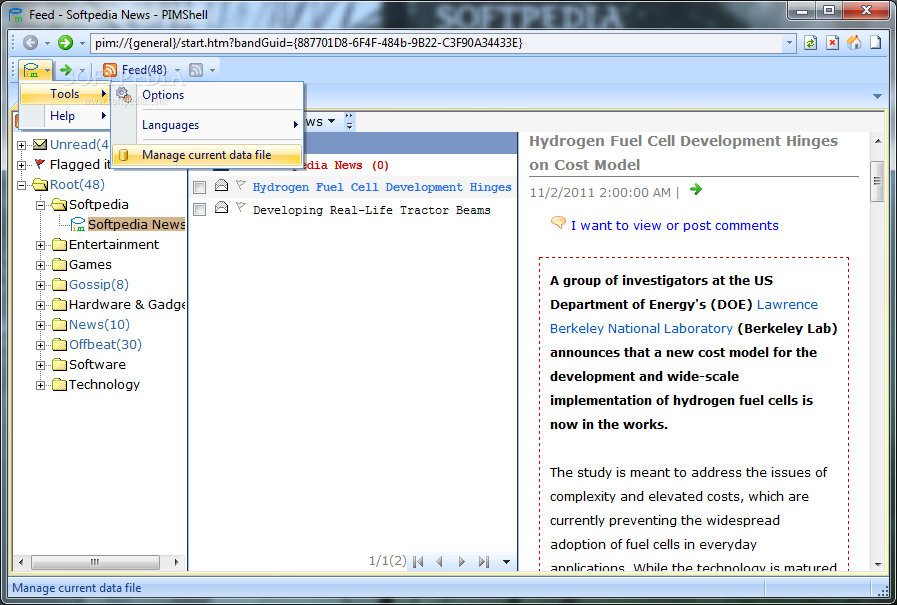This screenshot has width=897, height=605.
Task: Click the article pane vertical scrollbar thumb
Action: 877,181
